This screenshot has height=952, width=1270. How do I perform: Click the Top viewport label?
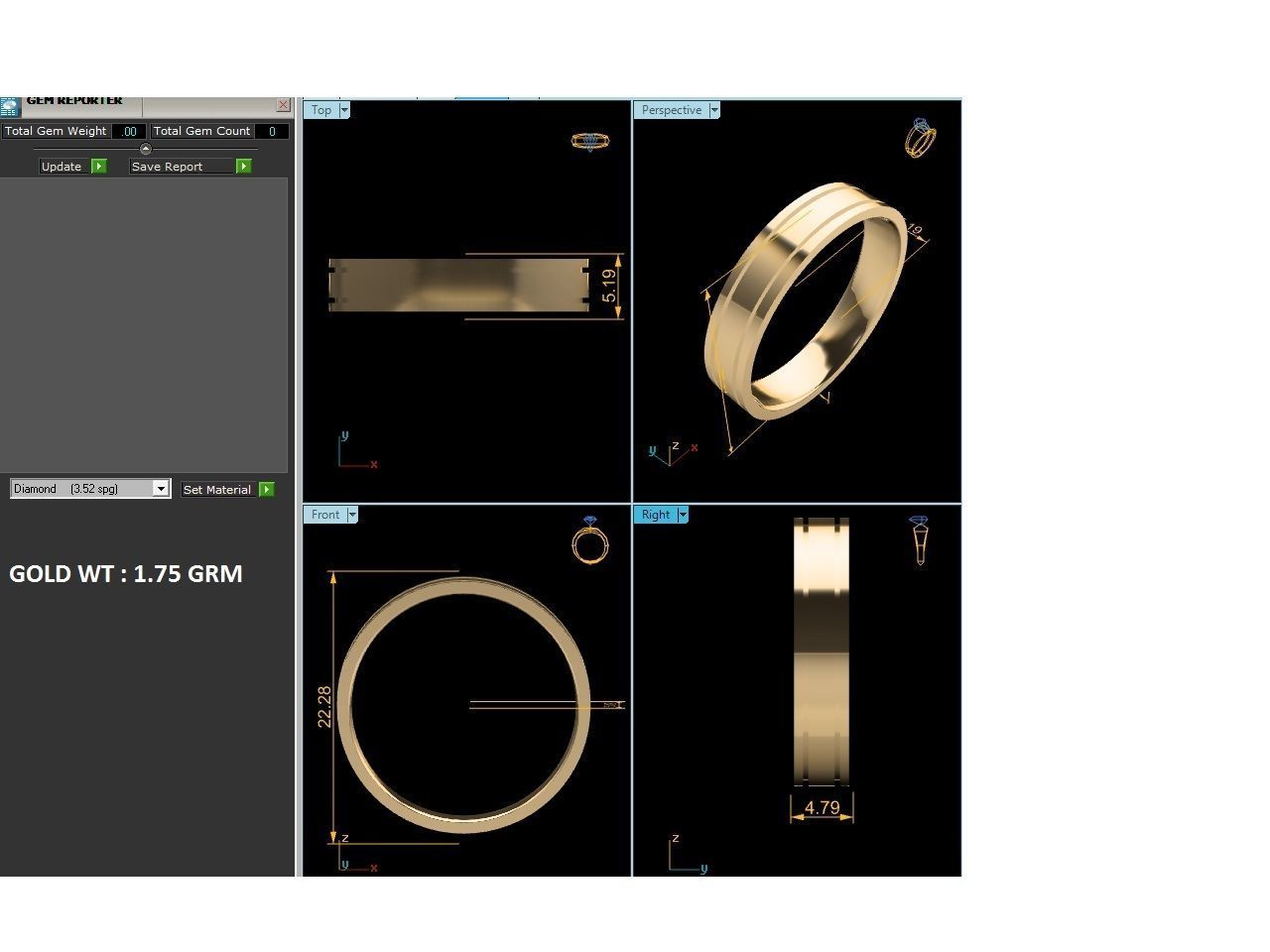321,110
